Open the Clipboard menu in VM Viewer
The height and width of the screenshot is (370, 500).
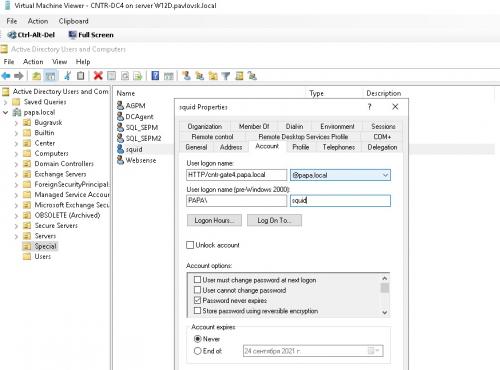point(73,21)
